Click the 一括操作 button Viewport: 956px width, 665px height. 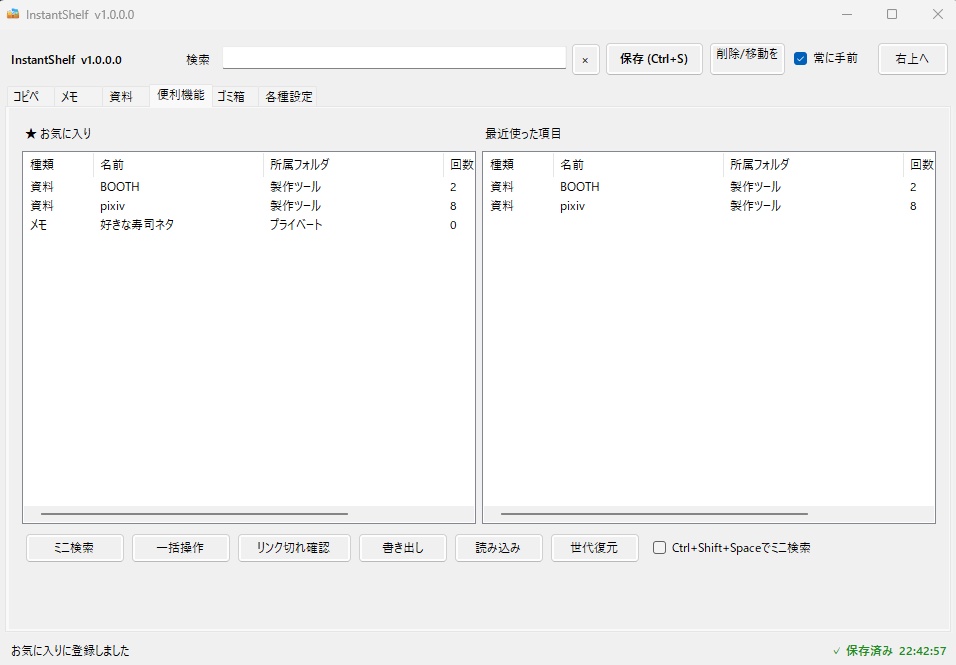point(180,548)
